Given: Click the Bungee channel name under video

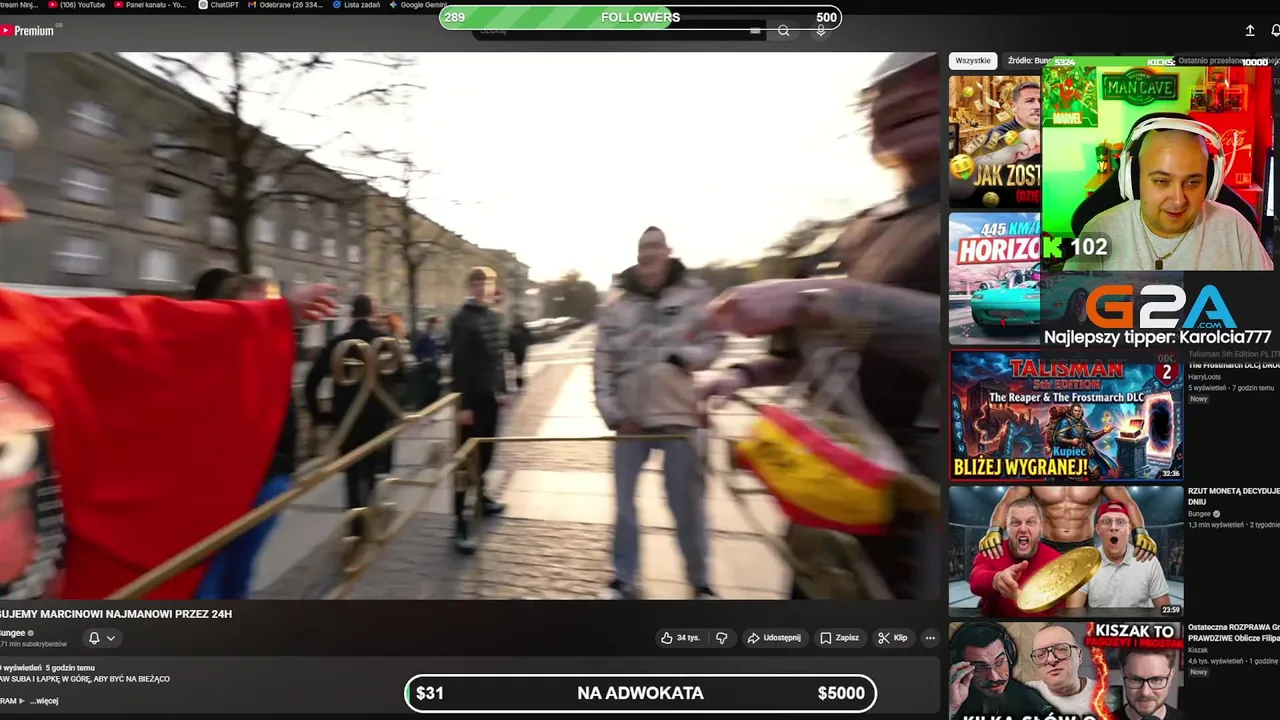Looking at the screenshot, I should point(14,633).
